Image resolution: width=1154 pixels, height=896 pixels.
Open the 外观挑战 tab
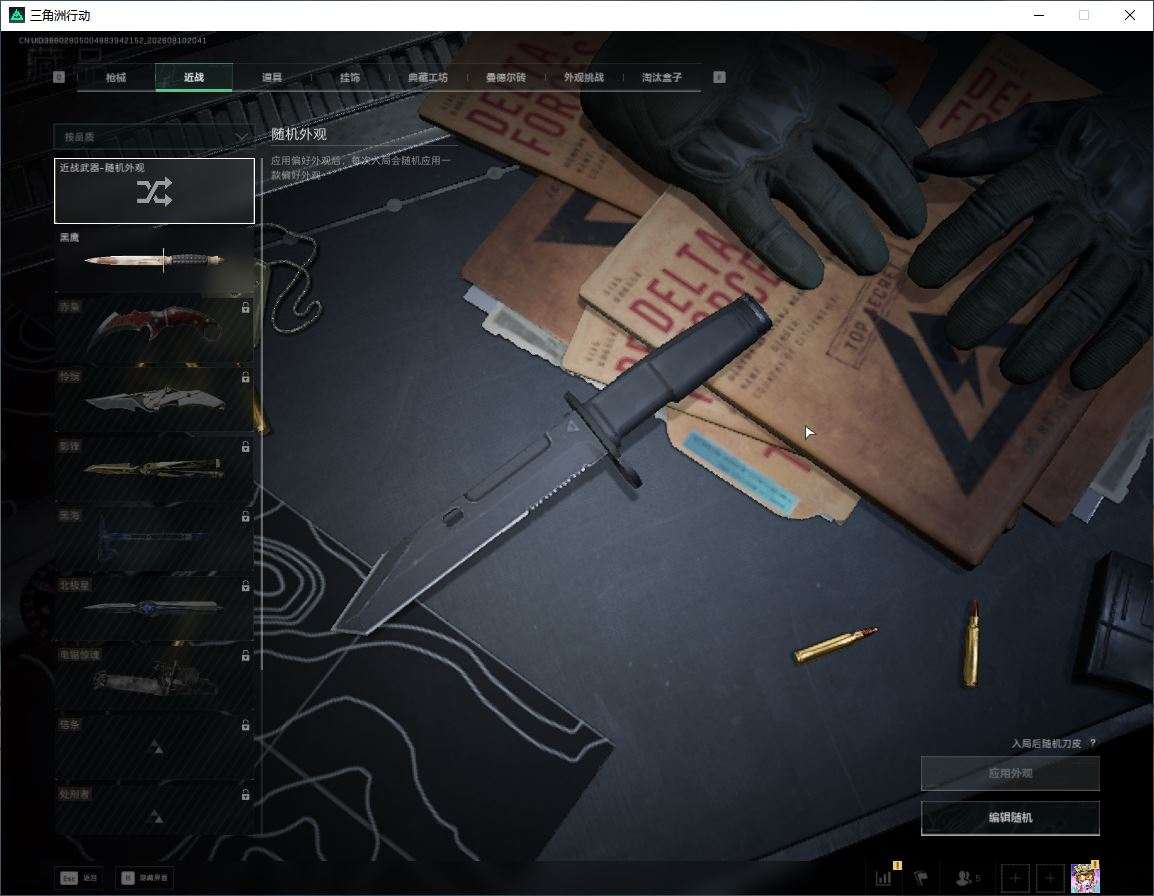coord(584,77)
